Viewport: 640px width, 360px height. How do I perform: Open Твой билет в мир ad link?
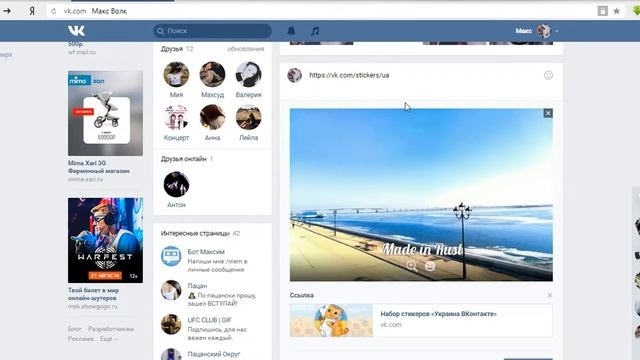[93, 294]
